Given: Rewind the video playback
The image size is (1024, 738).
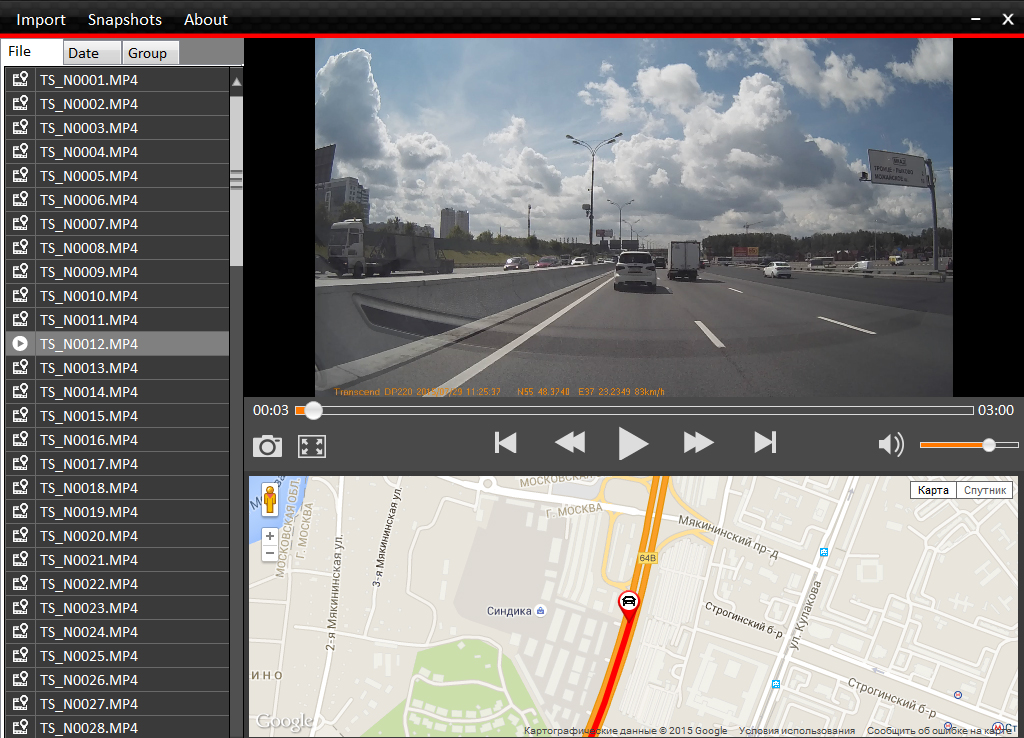Looking at the screenshot, I should tap(569, 443).
